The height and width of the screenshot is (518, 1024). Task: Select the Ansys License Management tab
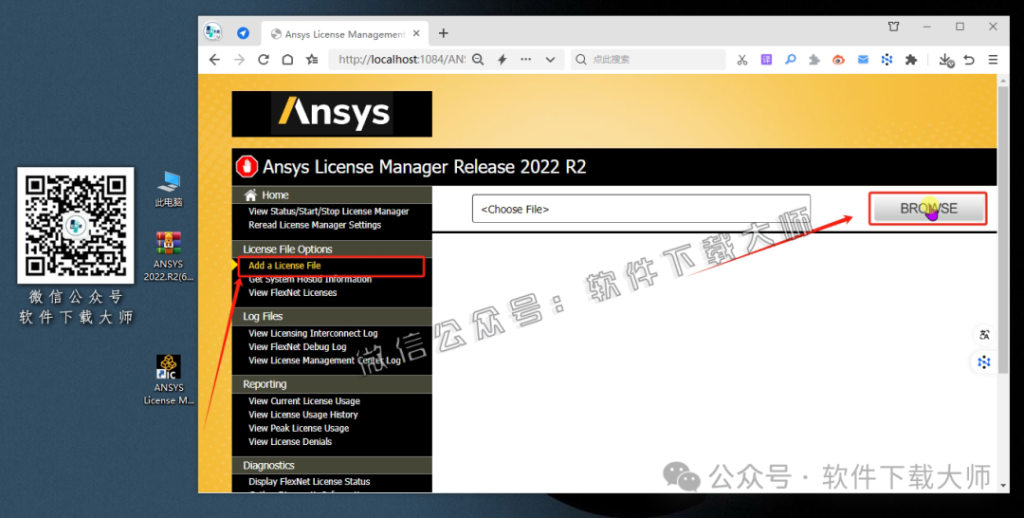(344, 34)
